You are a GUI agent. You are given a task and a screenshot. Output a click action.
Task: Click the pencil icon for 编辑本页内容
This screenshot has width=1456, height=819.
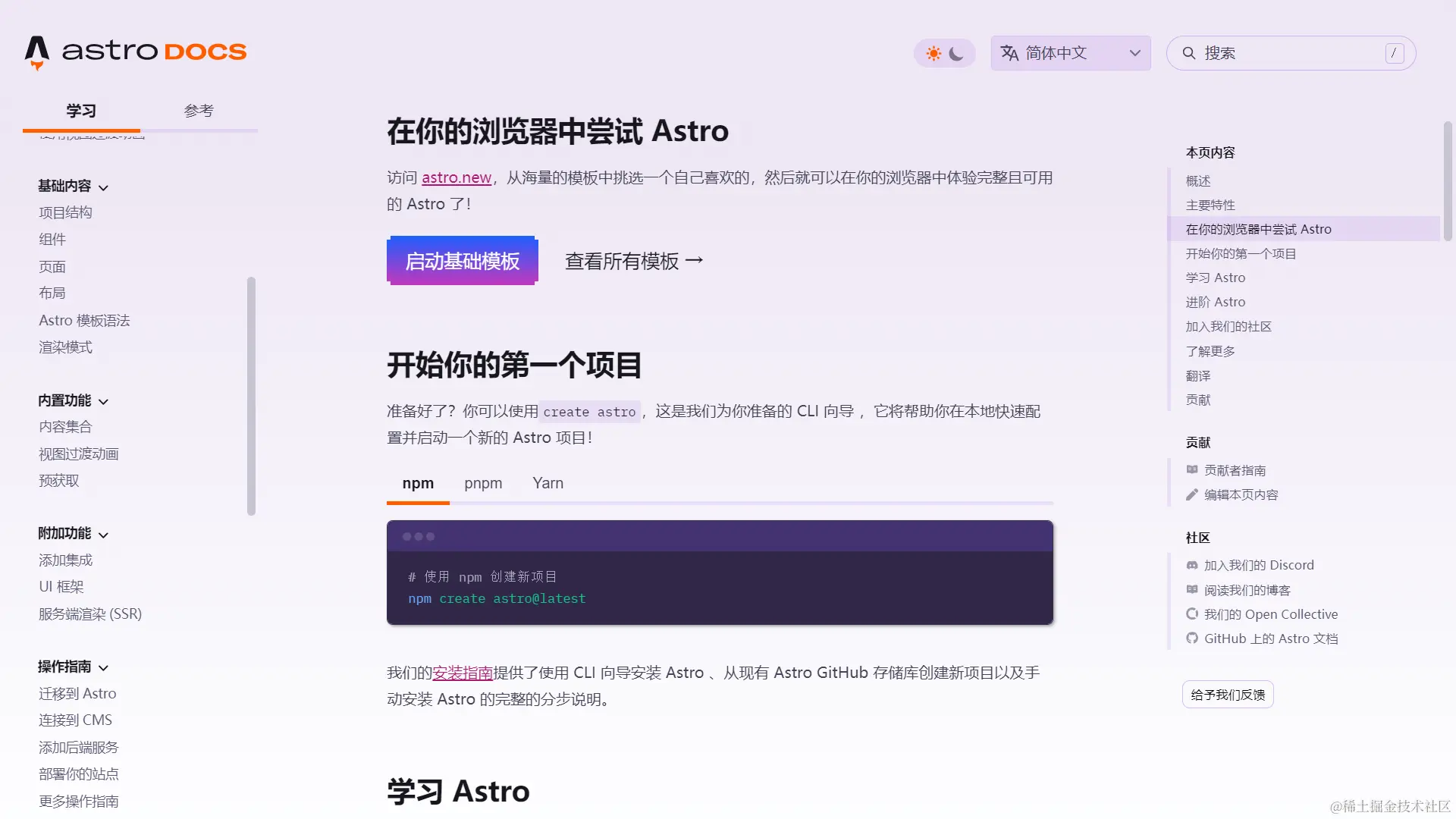pyautogui.click(x=1192, y=494)
